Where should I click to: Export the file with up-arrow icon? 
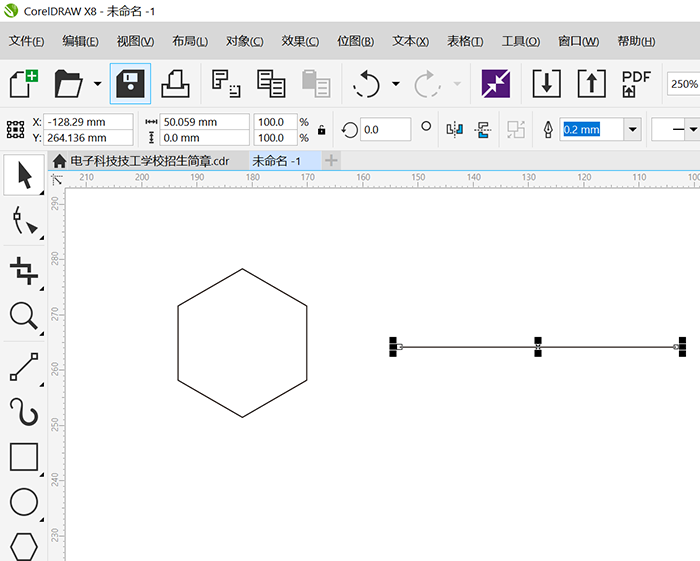592,83
